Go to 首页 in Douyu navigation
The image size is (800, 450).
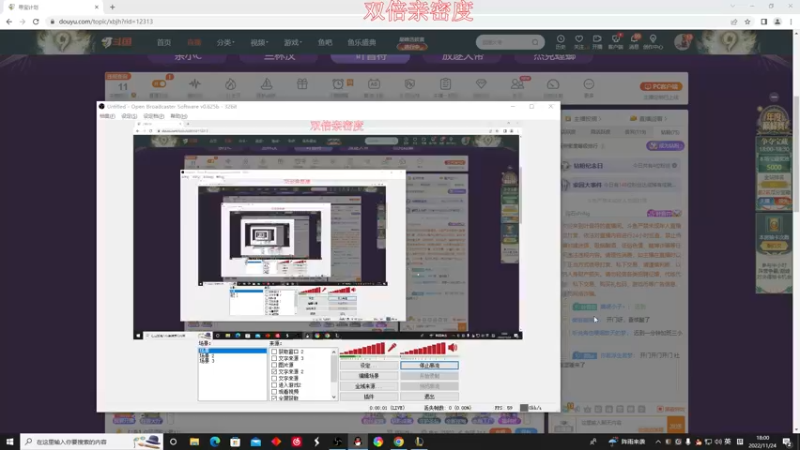coord(164,42)
